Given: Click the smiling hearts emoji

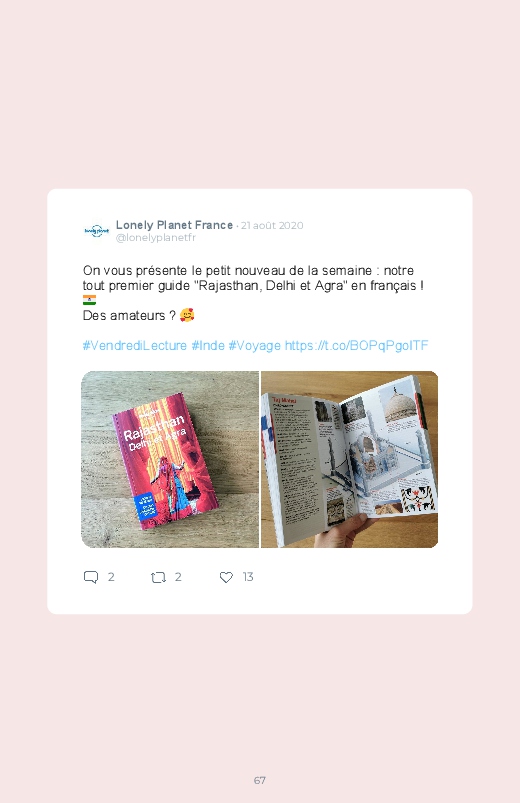Looking at the screenshot, I should click(x=187, y=315).
